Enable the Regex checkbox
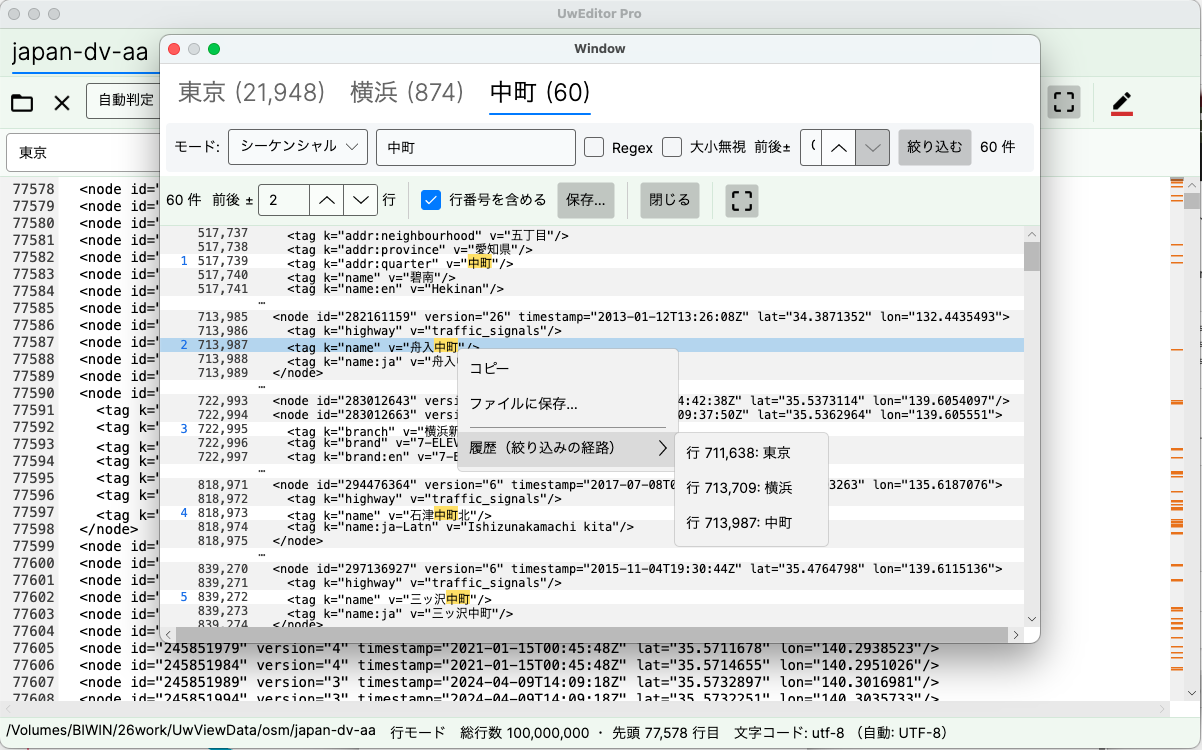The image size is (1202, 750). pos(594,147)
